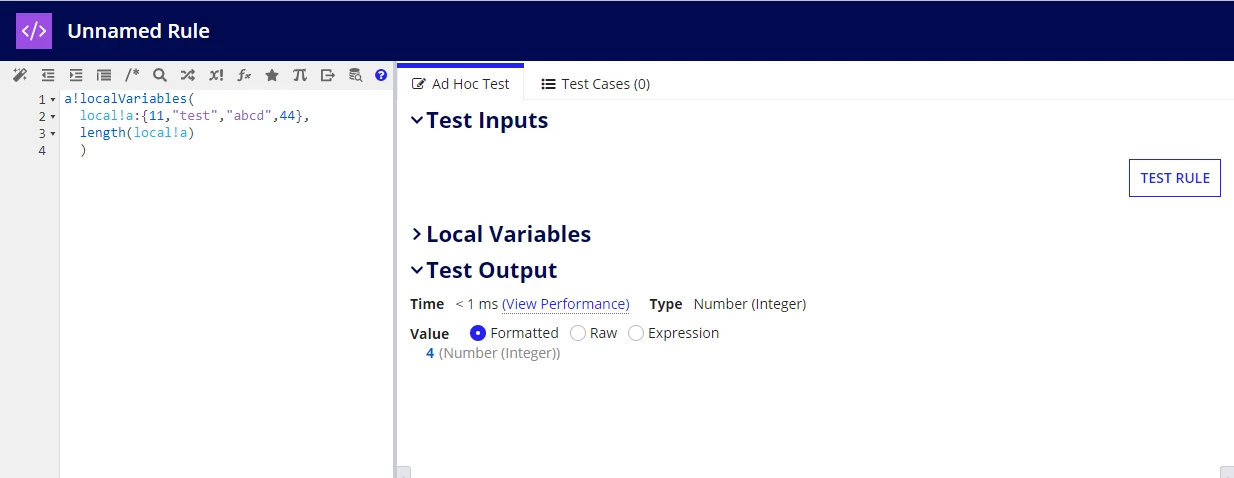This screenshot has height=478, width=1234.
Task: Click line number 4 in gutter
Action: point(42,150)
